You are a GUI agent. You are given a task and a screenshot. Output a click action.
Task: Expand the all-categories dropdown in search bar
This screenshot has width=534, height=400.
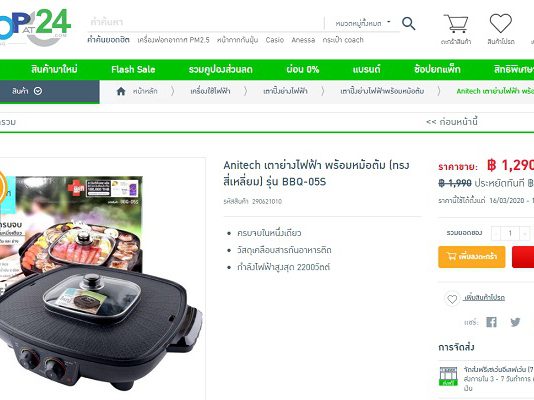pos(362,23)
